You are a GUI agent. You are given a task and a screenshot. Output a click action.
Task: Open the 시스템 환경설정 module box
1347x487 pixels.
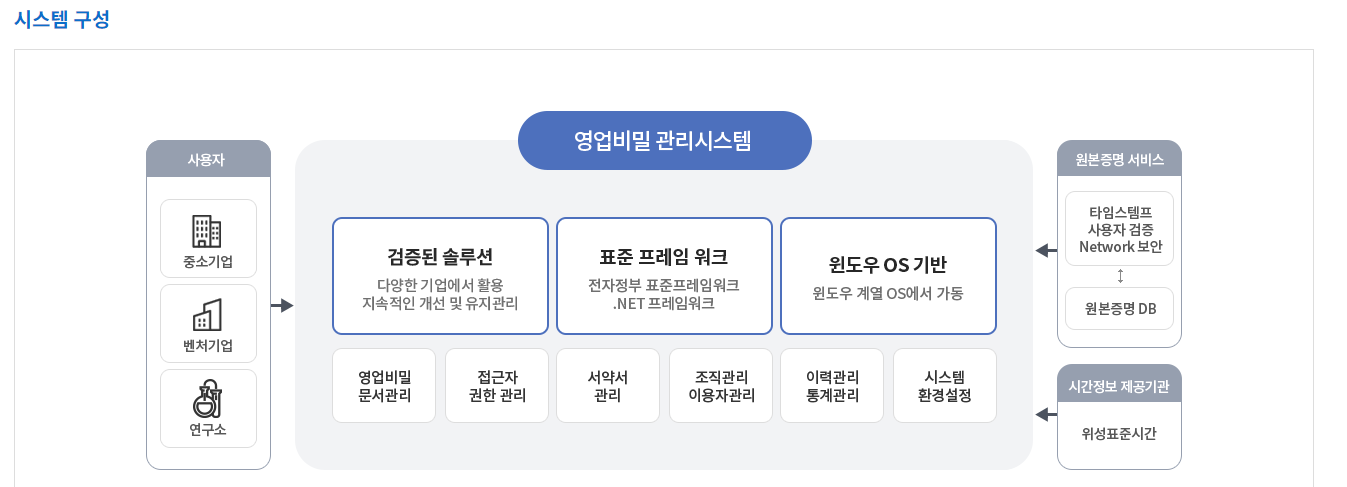[945, 386]
